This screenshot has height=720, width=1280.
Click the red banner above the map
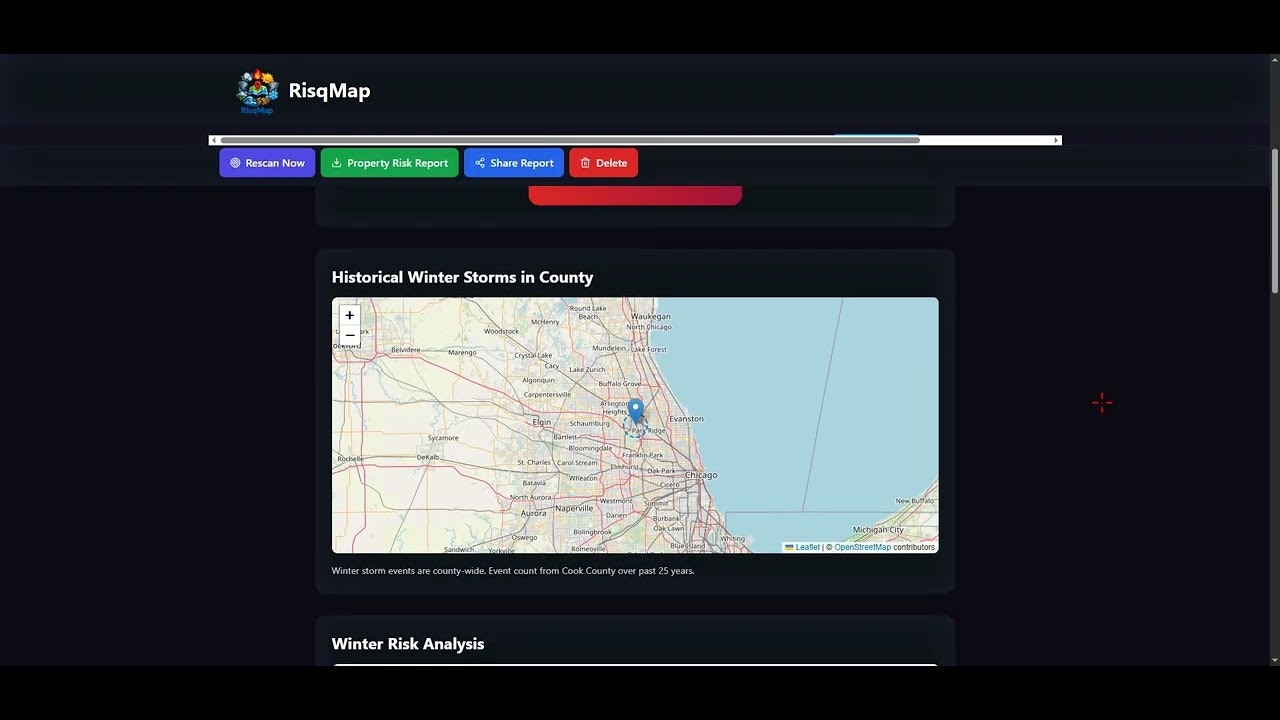(x=636, y=192)
